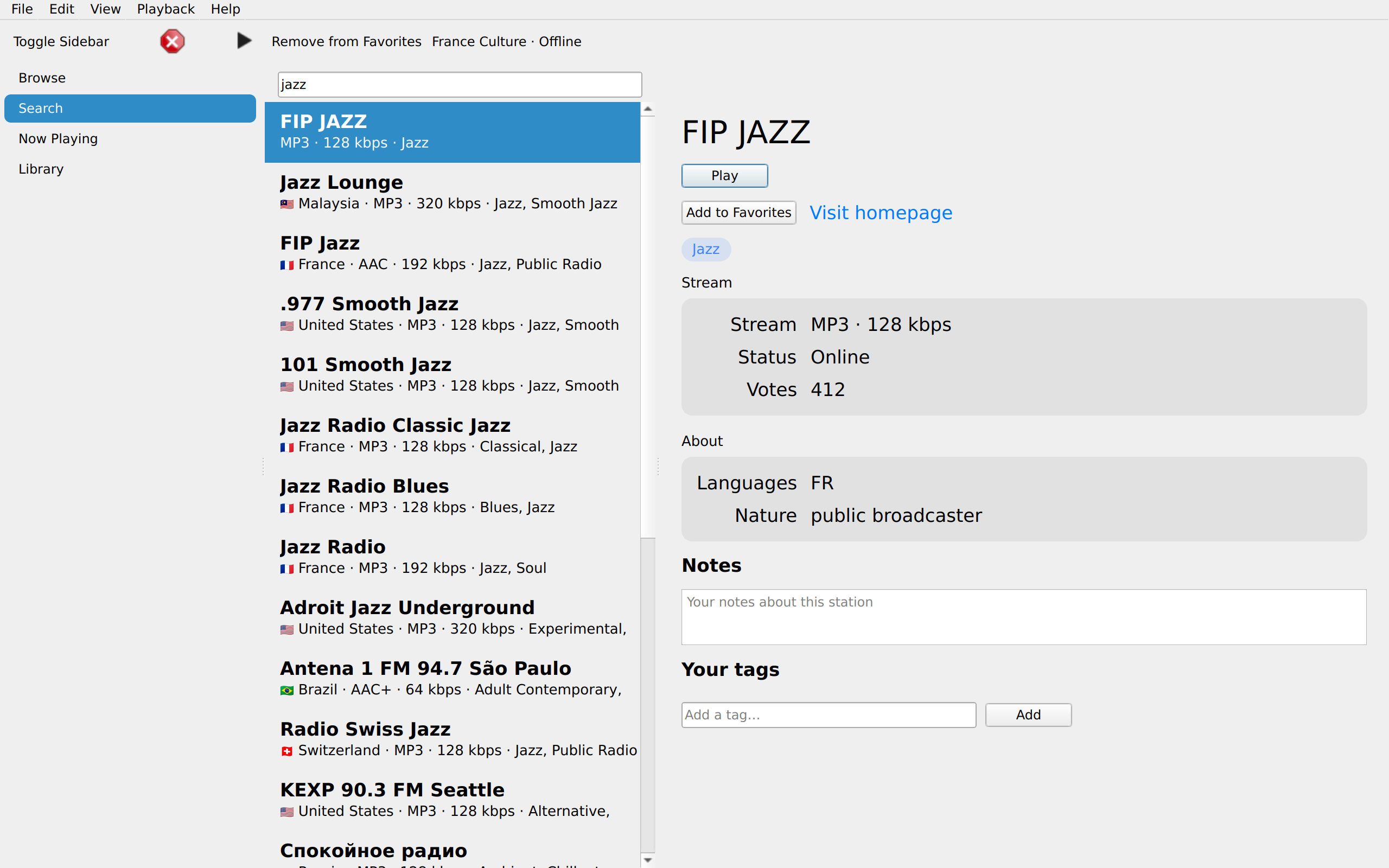Select Jazz Radio Classic Jazz station
This screenshot has height=868, width=1389.
point(453,436)
